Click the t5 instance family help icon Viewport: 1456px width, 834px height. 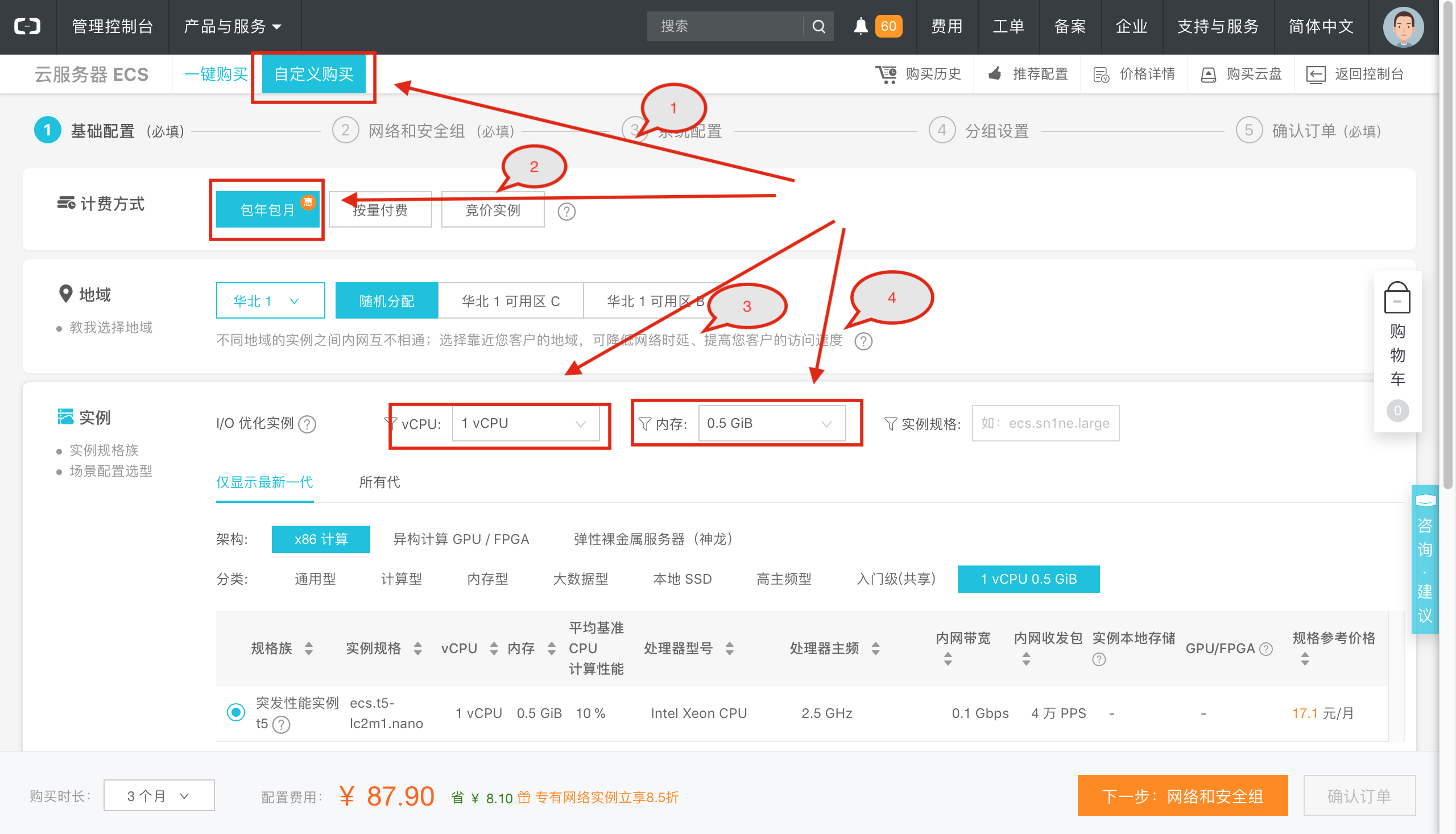click(281, 725)
